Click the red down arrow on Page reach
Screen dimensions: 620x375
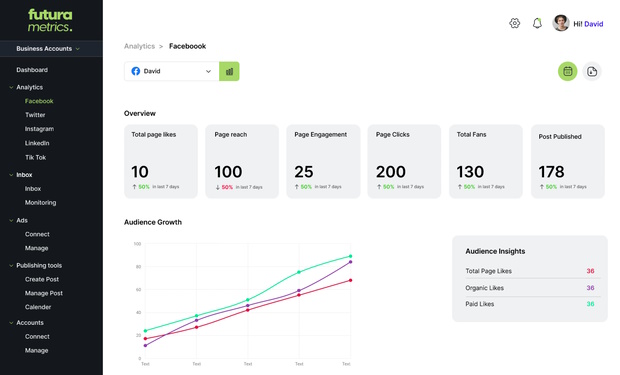point(217,188)
